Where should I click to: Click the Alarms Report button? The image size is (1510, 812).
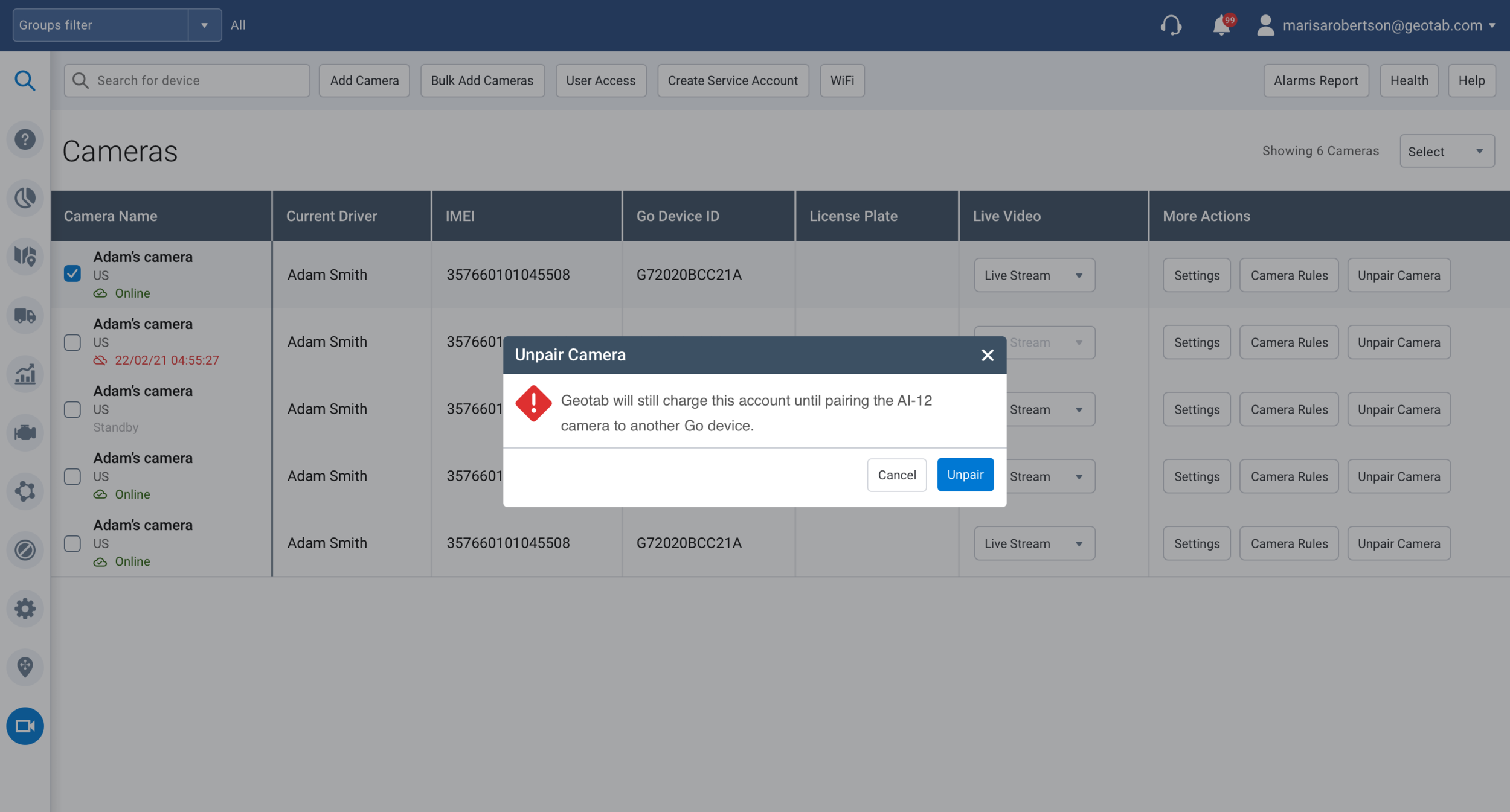pos(1316,80)
